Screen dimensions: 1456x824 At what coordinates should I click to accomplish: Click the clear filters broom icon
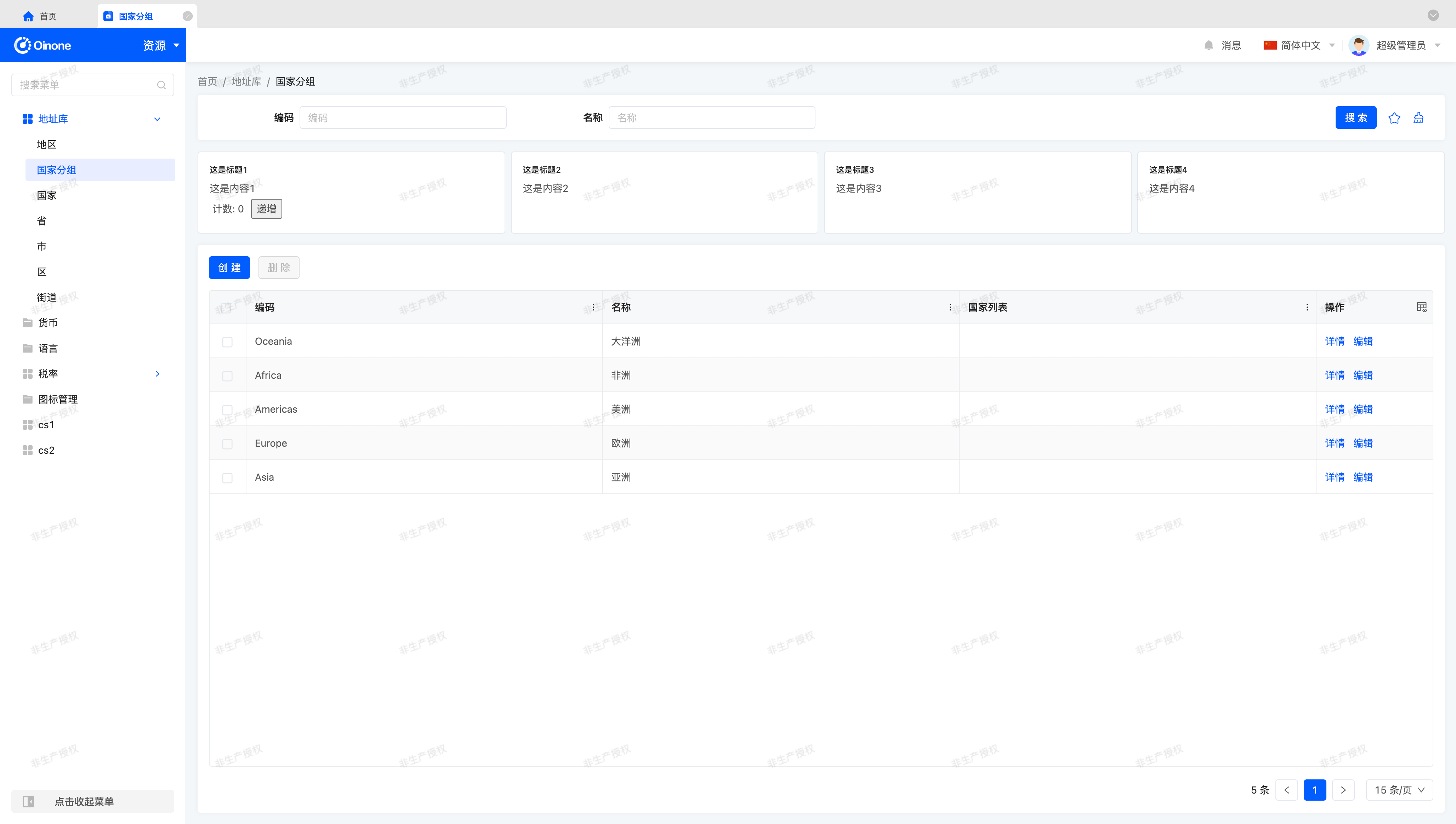(x=1418, y=118)
